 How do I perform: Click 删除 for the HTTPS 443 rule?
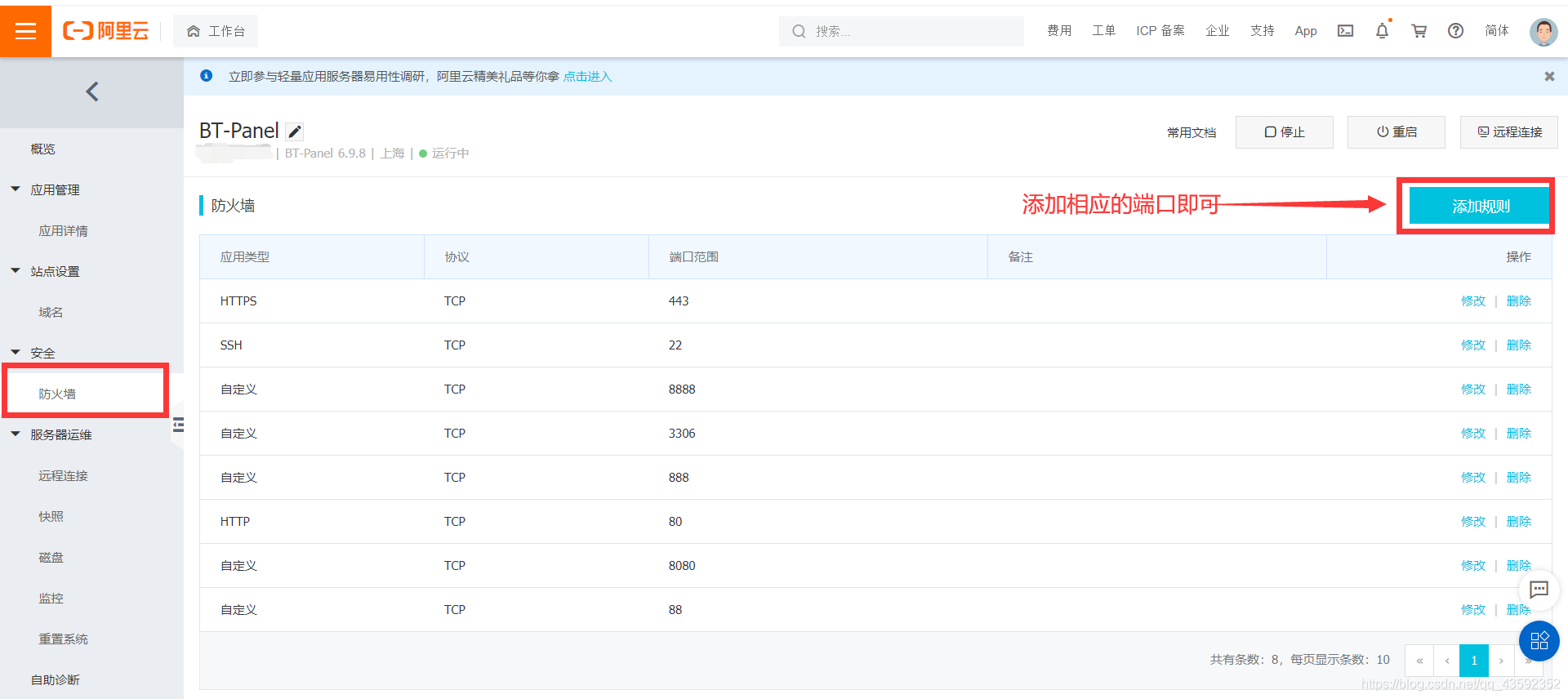click(x=1518, y=301)
